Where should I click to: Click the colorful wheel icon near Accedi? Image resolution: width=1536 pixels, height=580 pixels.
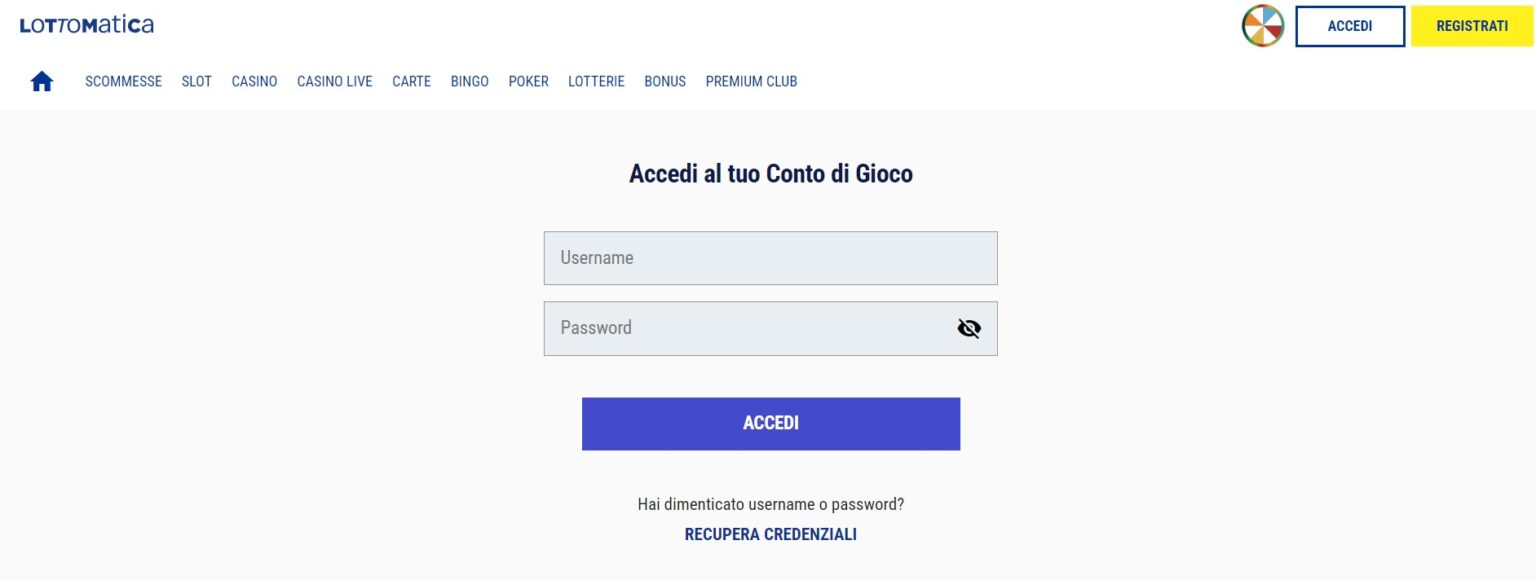(x=1263, y=25)
